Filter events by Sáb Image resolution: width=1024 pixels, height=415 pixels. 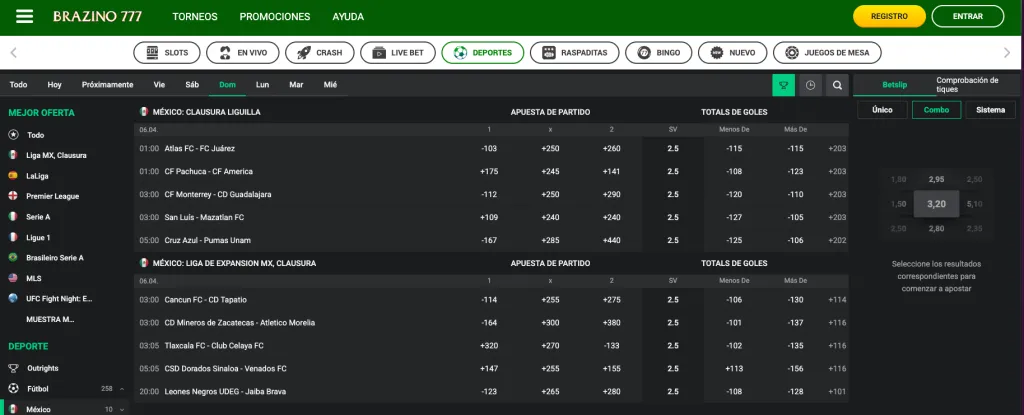click(x=192, y=85)
